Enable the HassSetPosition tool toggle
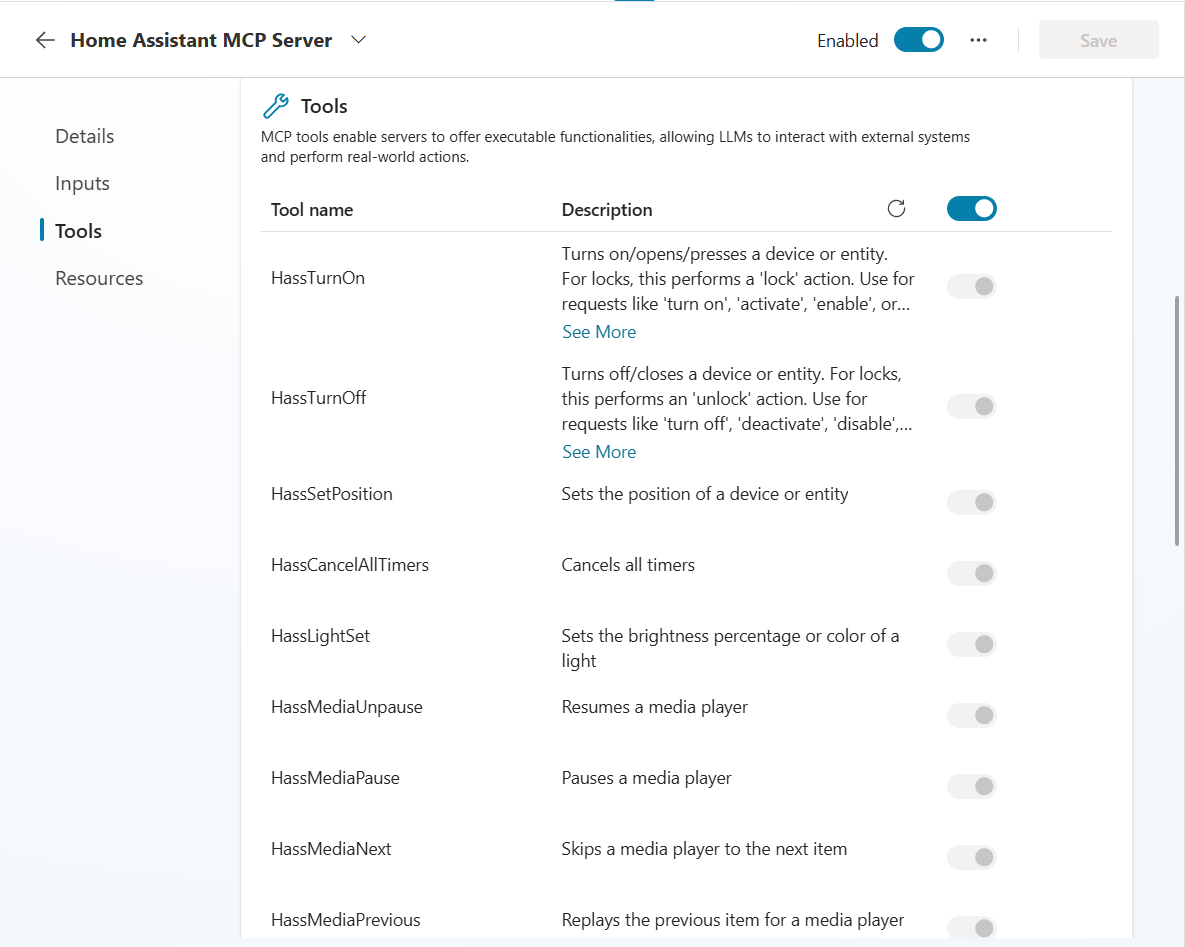The height and width of the screenshot is (947, 1185). (971, 503)
